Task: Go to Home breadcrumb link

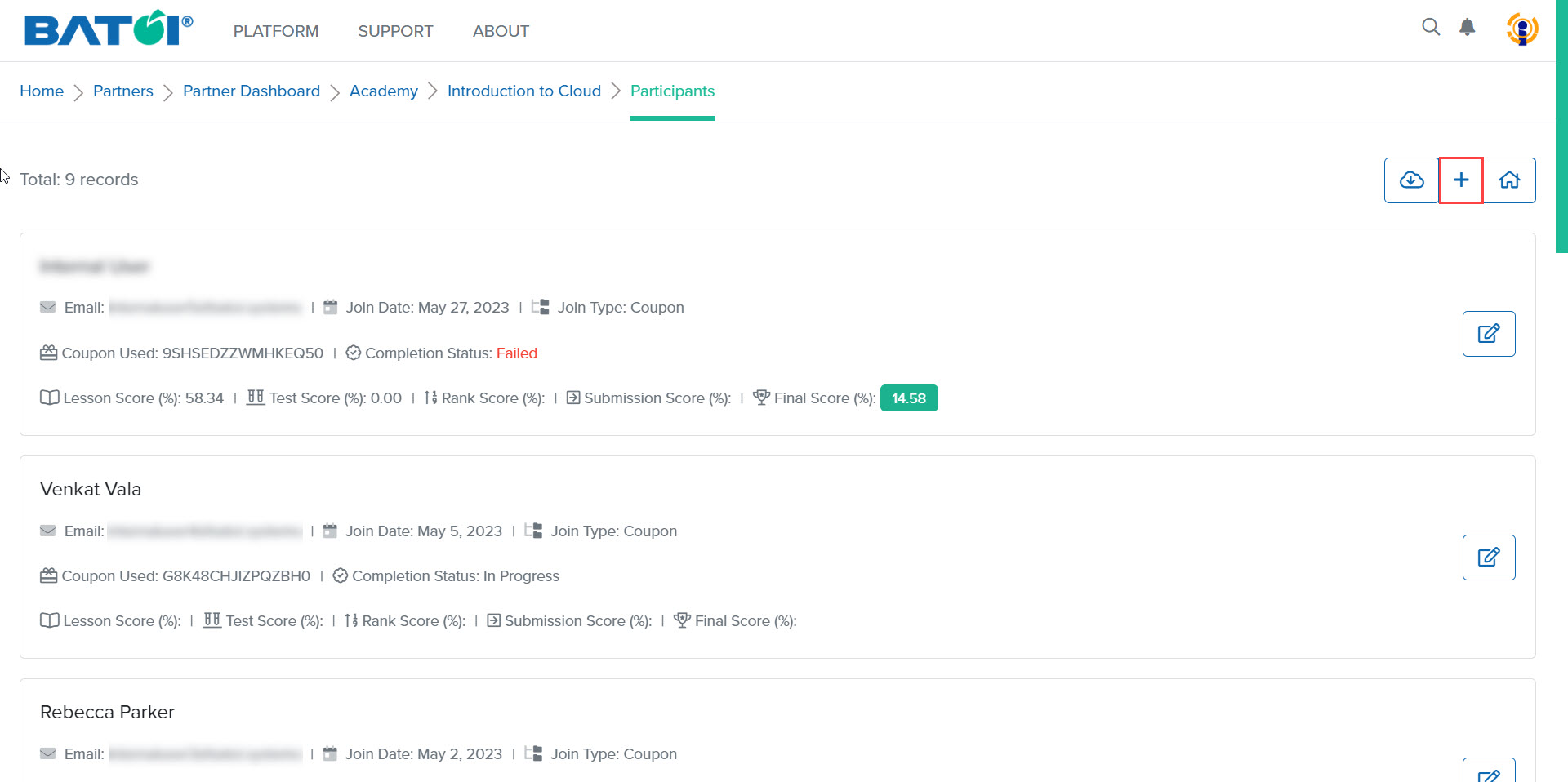Action: pyautogui.click(x=42, y=91)
